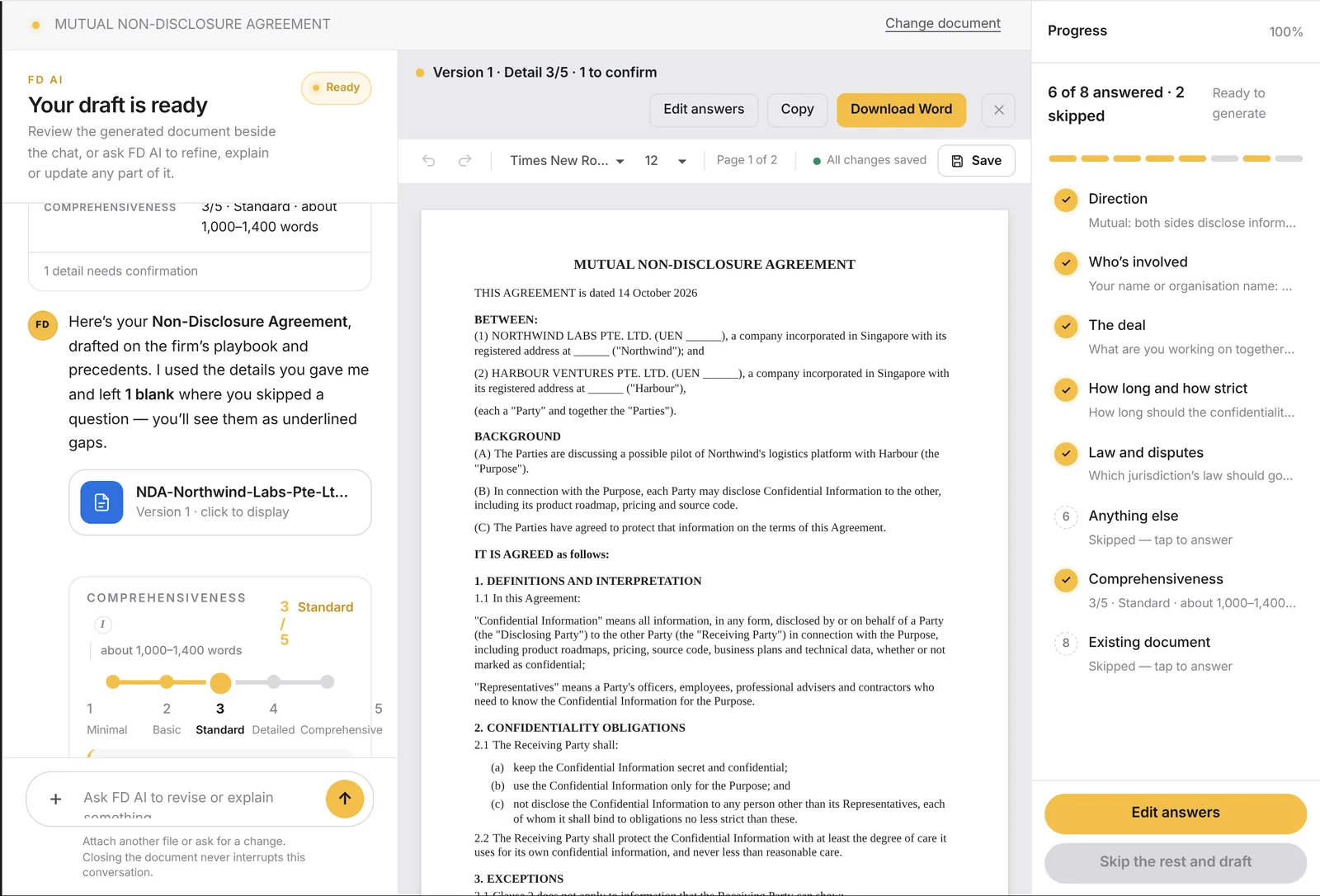This screenshot has height=896, width=1320.
Task: Click the undo arrow icon
Action: [429, 161]
